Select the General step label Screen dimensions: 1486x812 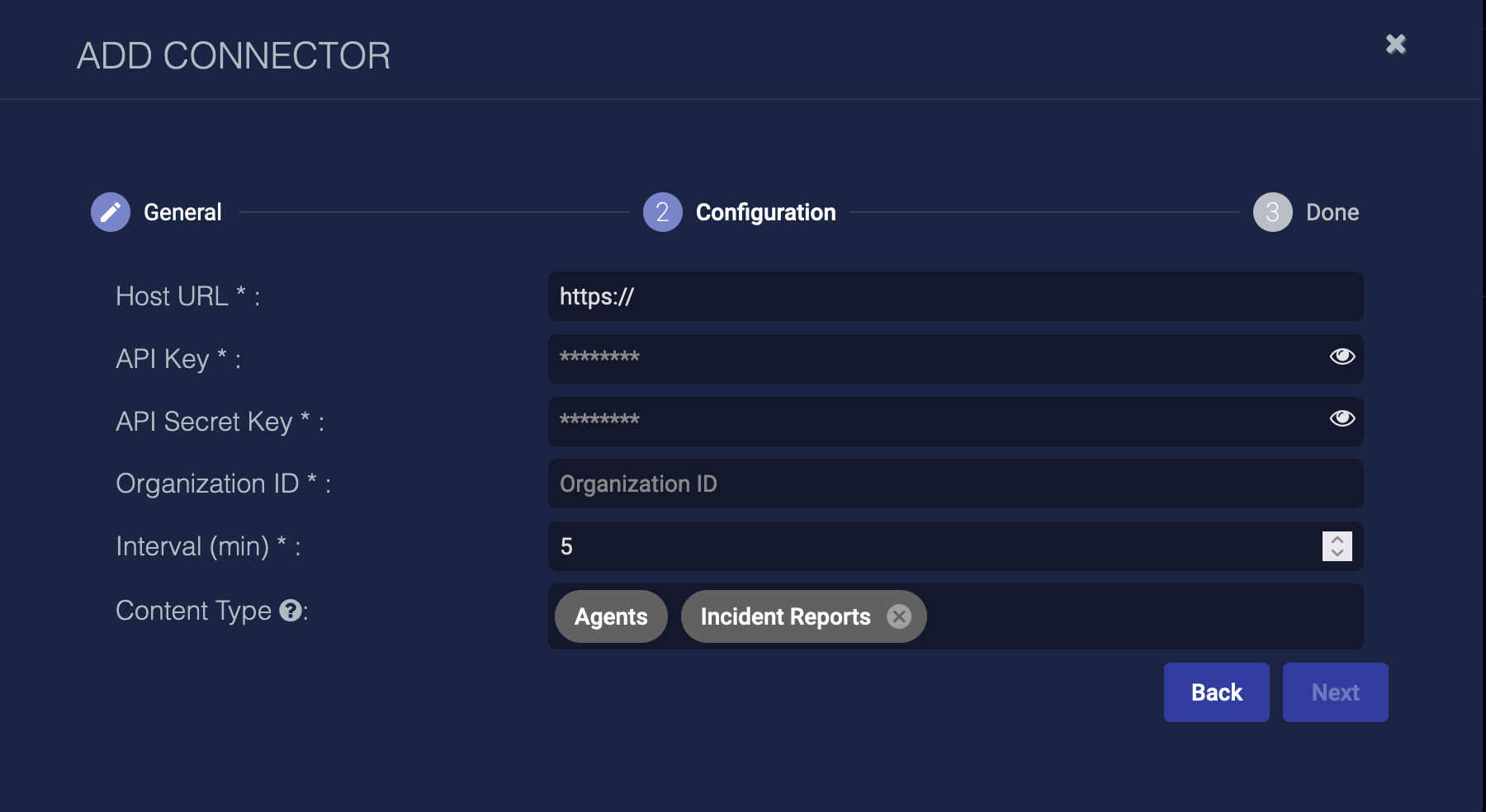click(182, 212)
